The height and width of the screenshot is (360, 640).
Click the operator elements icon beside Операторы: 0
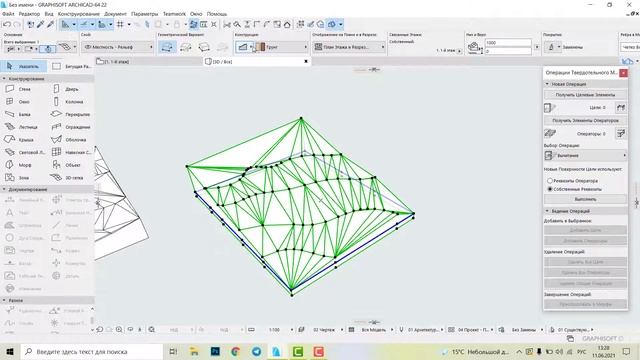tap(621, 133)
